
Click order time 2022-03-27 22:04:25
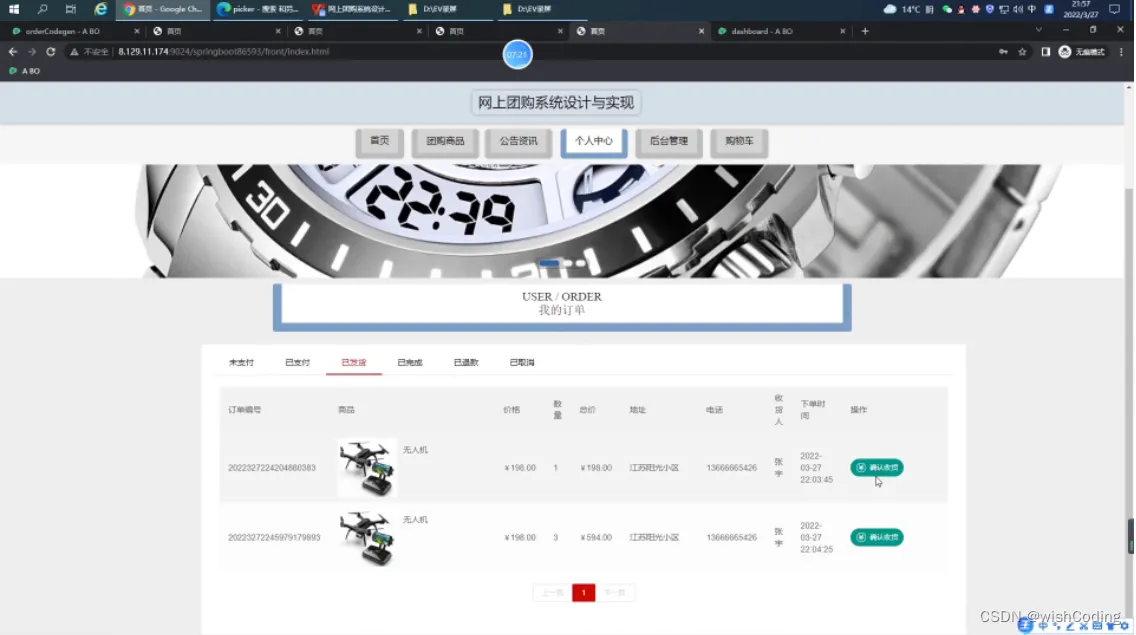(x=816, y=537)
